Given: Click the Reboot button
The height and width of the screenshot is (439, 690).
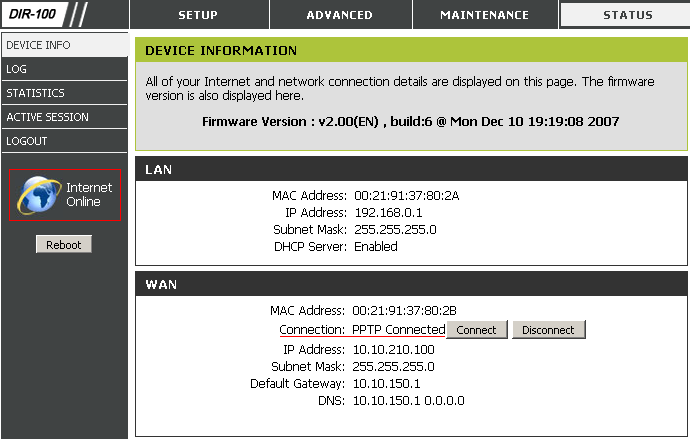Looking at the screenshot, I should click(x=64, y=244).
